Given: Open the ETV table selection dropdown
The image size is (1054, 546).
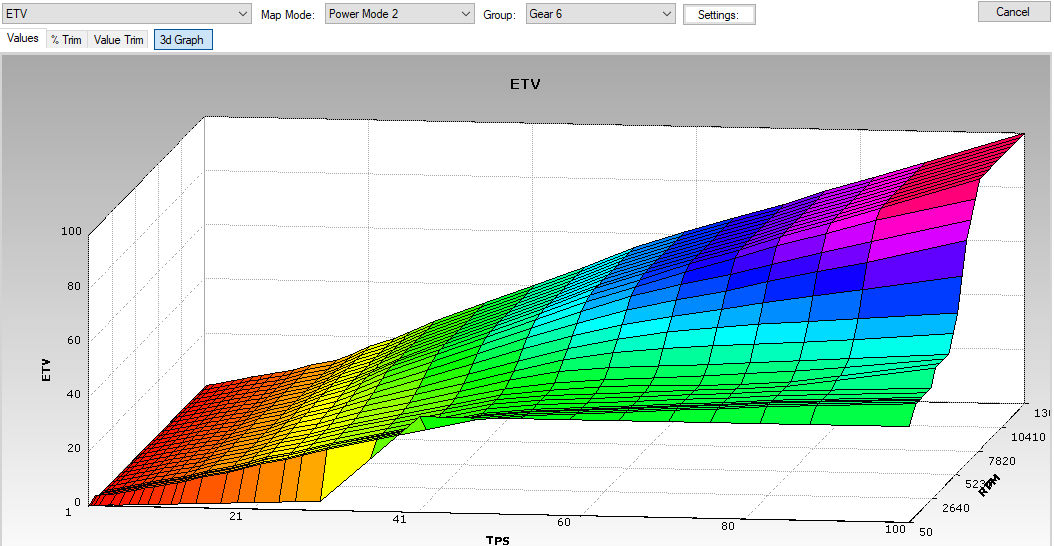Looking at the screenshot, I should click(126, 14).
